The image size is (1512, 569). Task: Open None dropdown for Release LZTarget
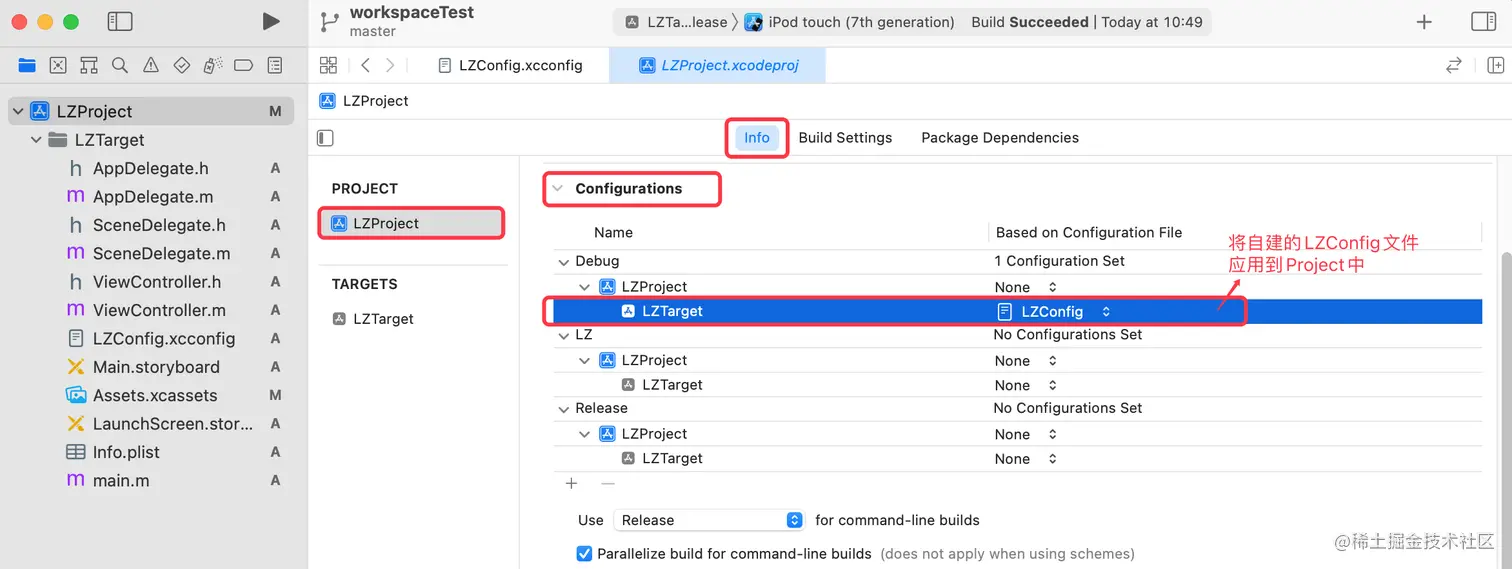click(1026, 459)
